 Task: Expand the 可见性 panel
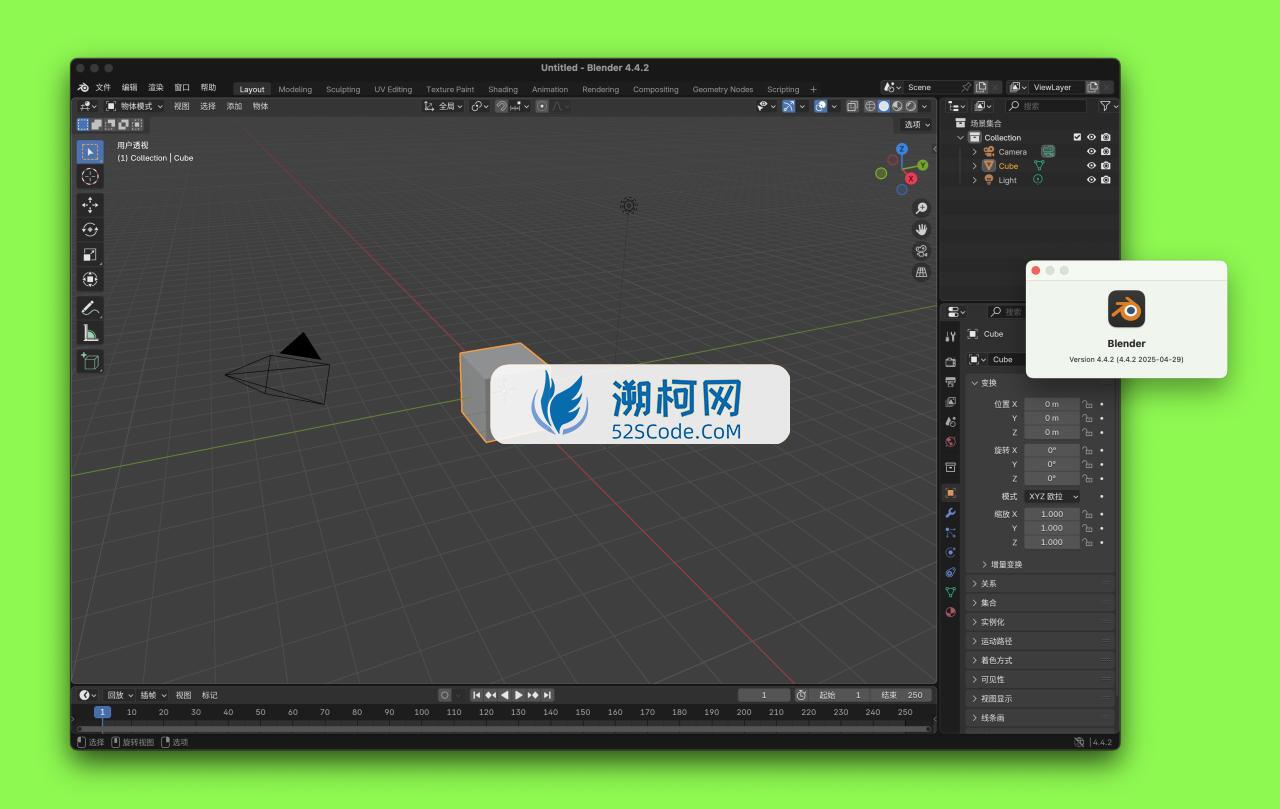click(1040, 679)
